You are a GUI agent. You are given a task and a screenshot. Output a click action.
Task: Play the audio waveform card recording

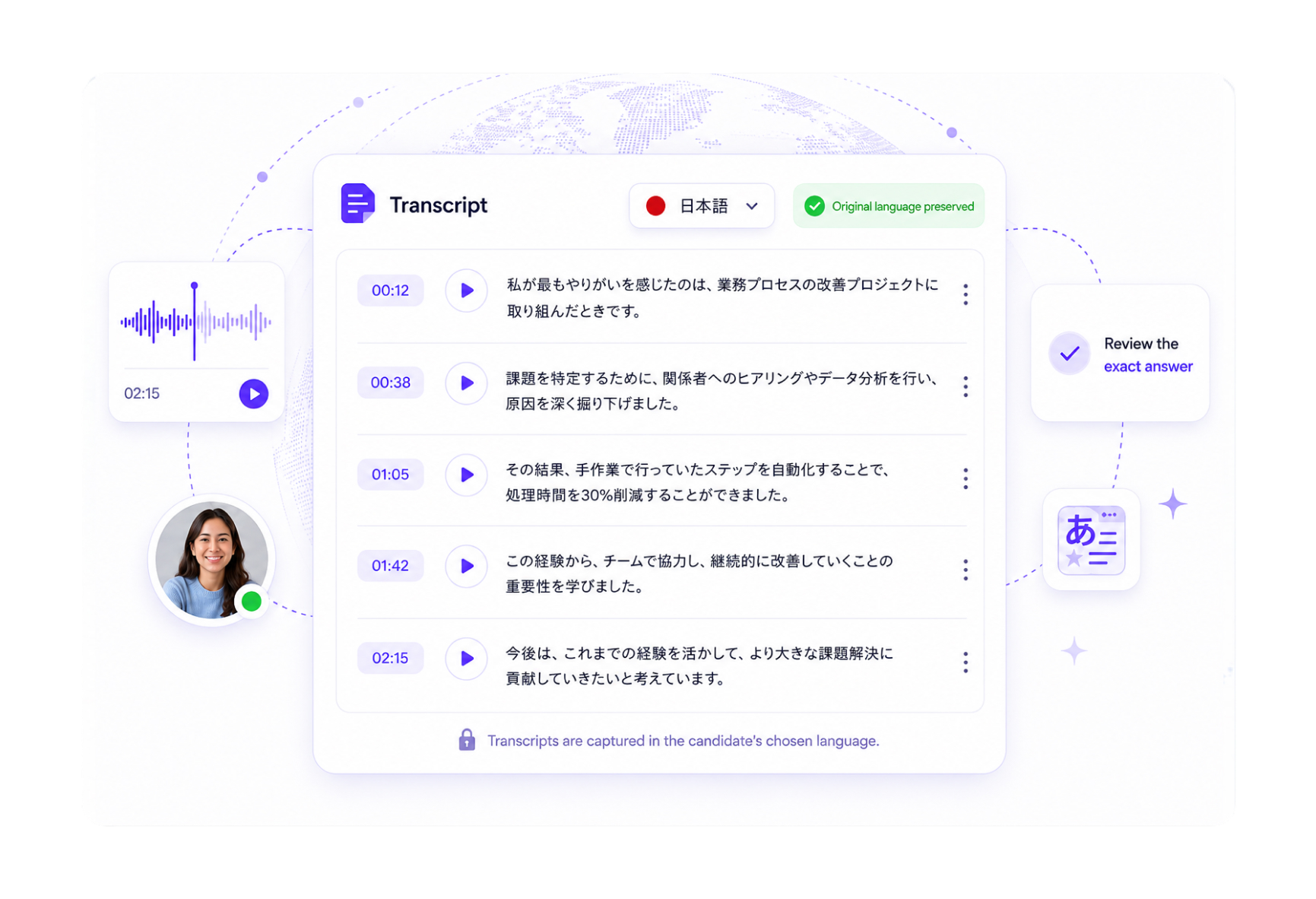[x=254, y=394]
